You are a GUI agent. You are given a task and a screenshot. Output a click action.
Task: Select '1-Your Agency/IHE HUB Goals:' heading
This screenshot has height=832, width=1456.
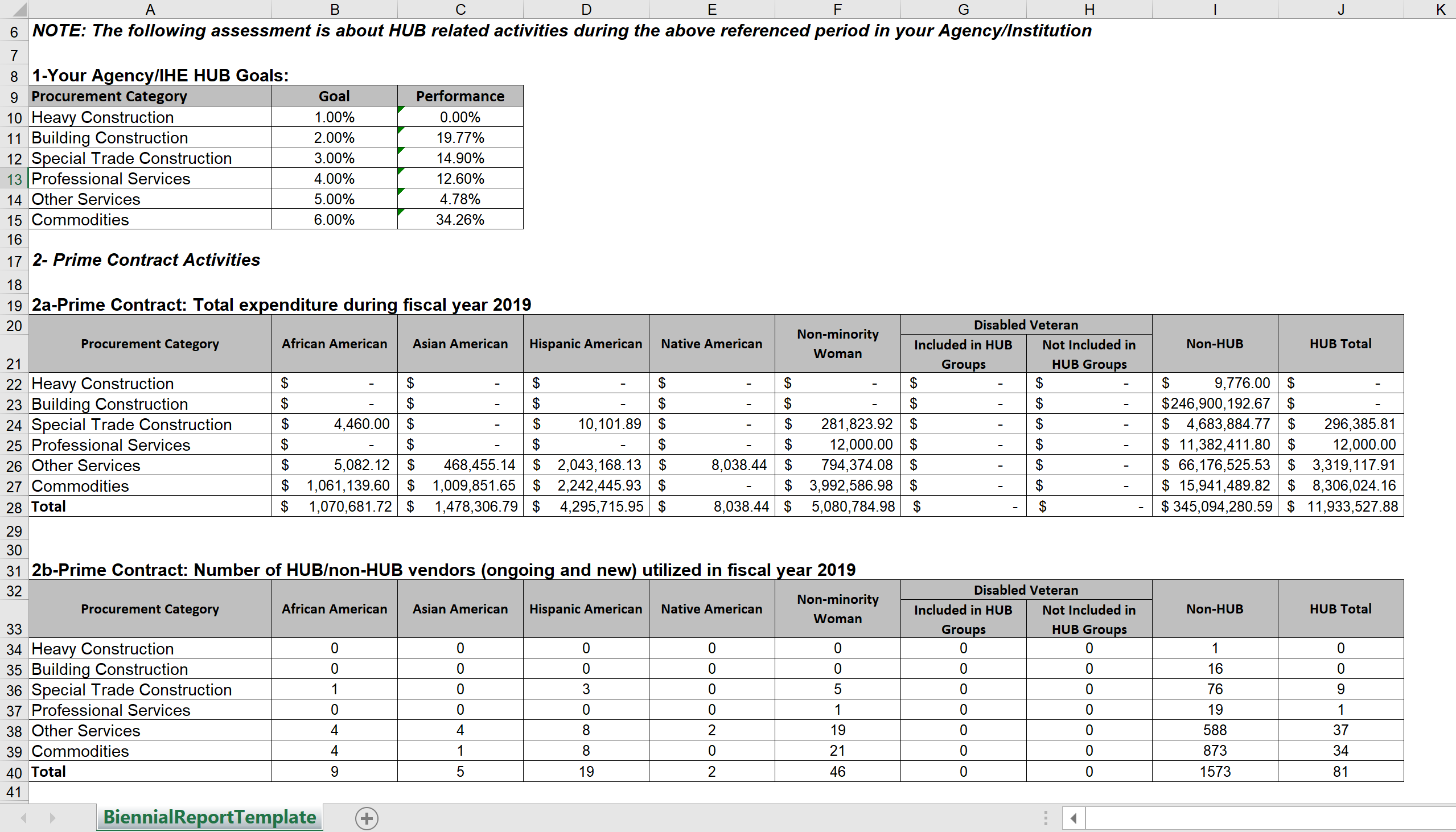pos(161,76)
